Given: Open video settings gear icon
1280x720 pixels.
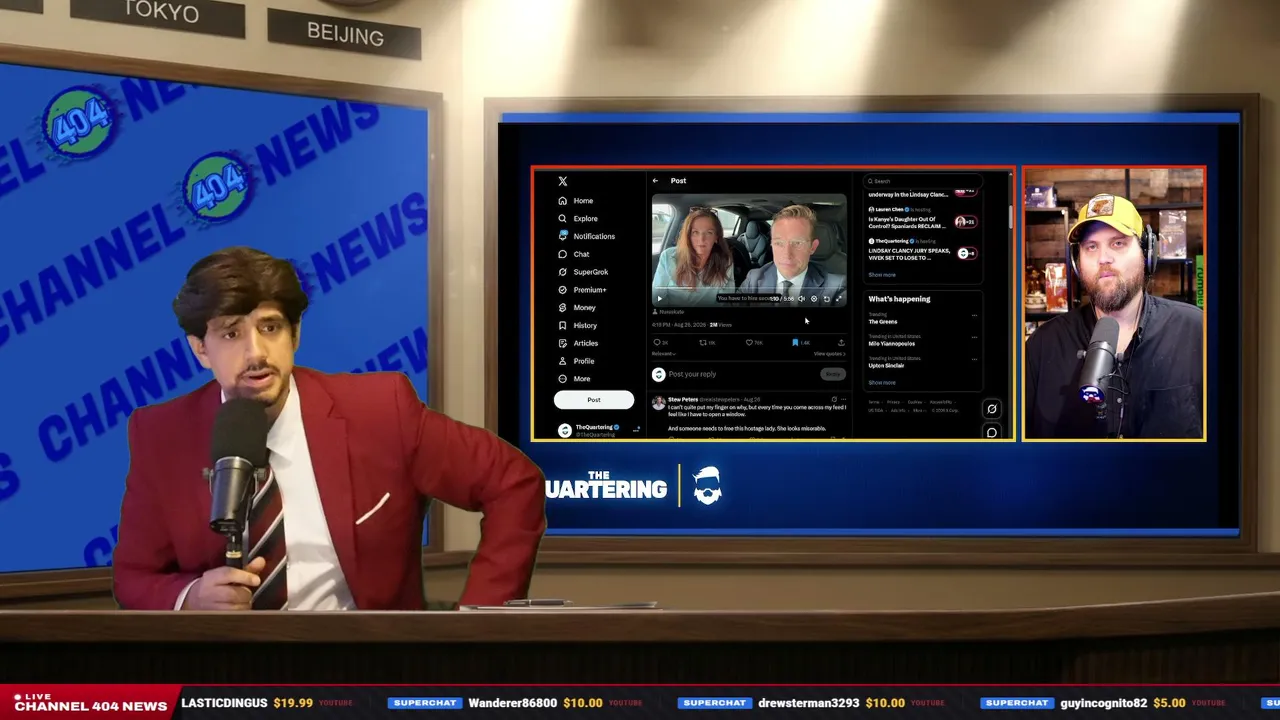Looking at the screenshot, I should pos(814,298).
